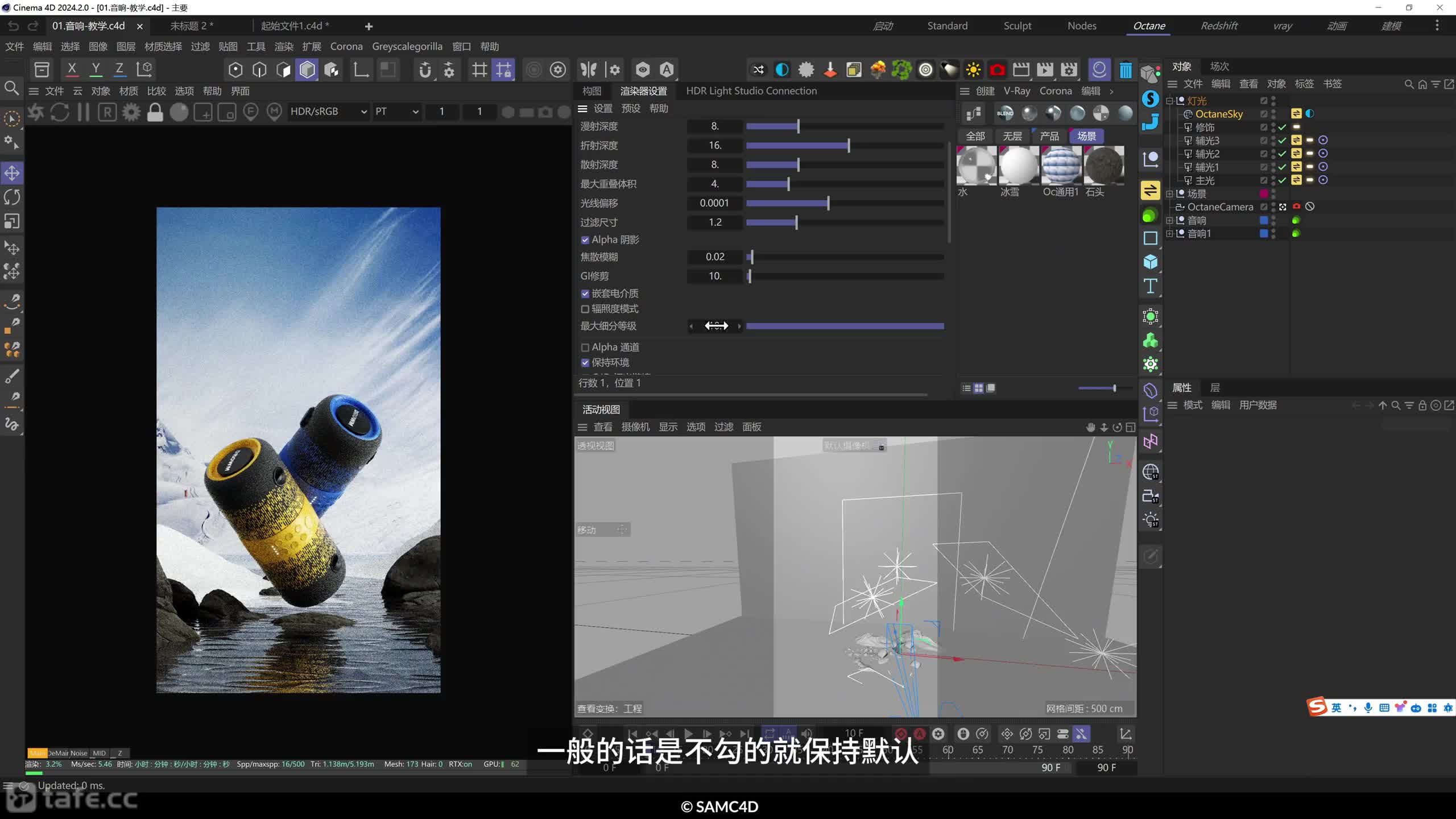Open new project tab with plus button
Viewport: 1456px width, 819px height.
tap(369, 26)
